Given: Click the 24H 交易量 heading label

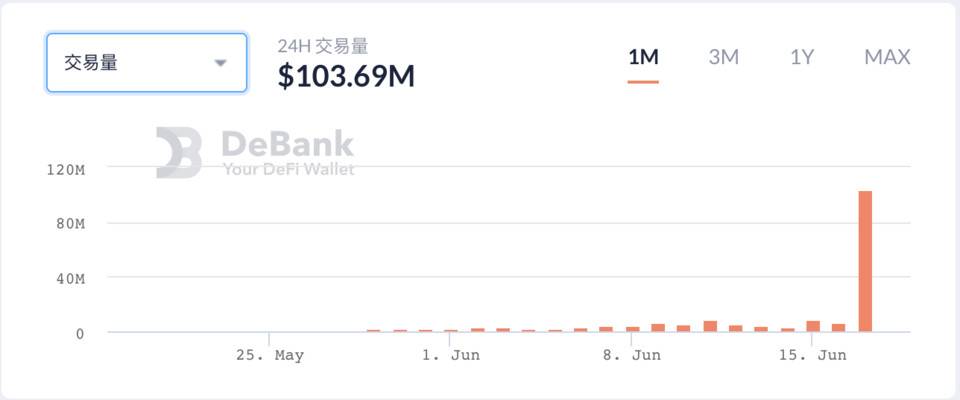Looking at the screenshot, I should tap(323, 46).
